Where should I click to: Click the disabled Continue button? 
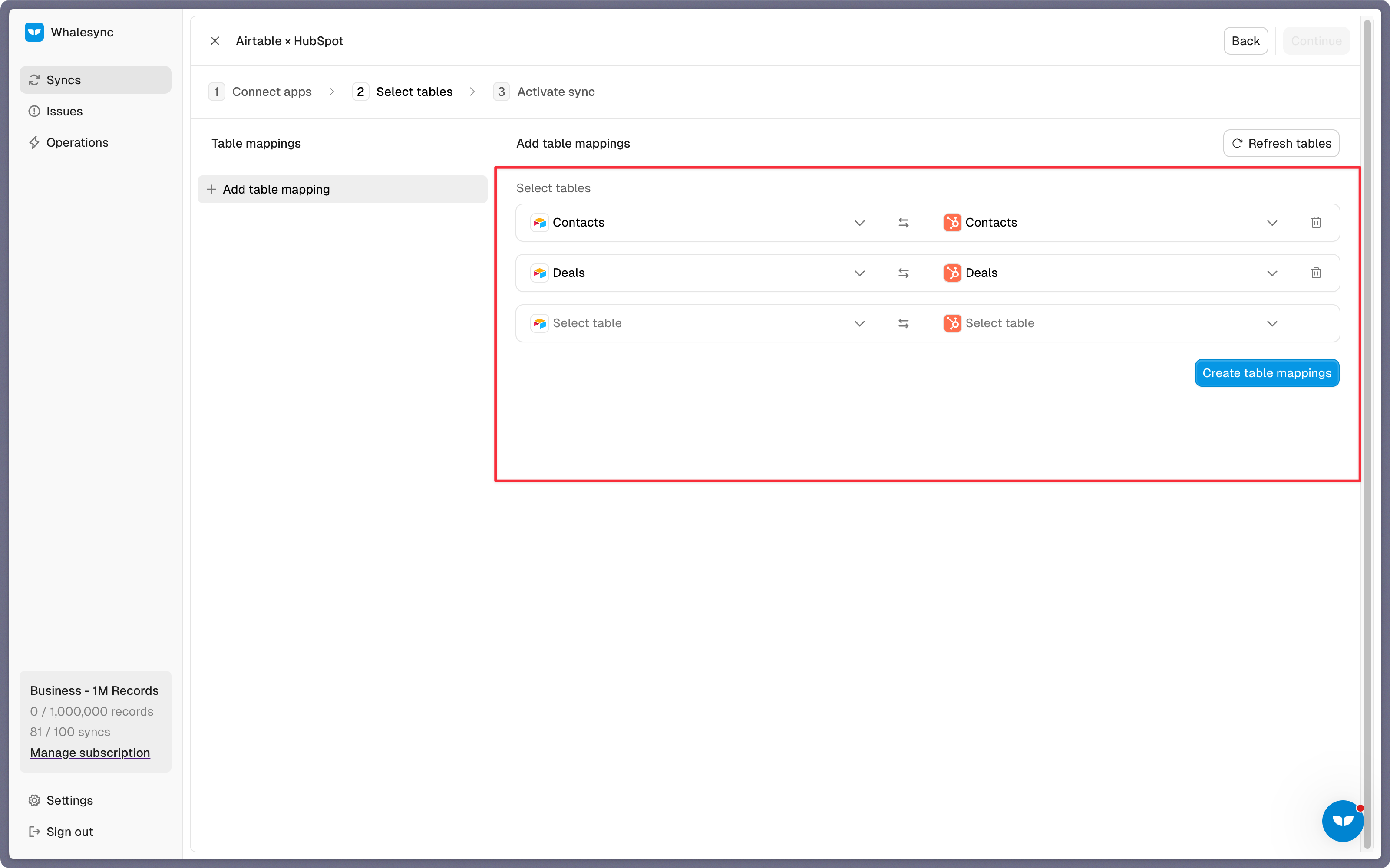(1316, 41)
